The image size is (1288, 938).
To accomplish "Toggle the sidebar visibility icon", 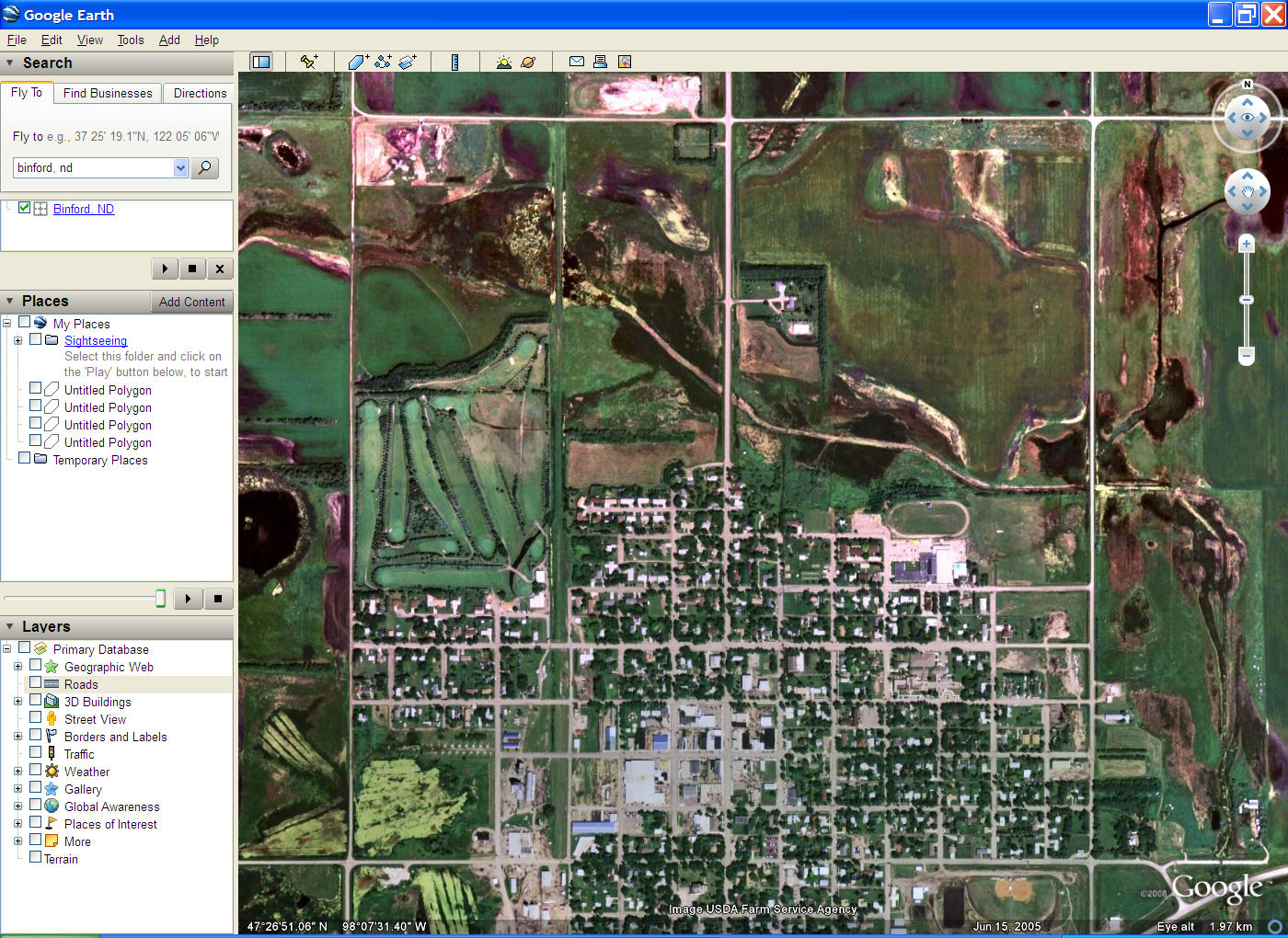I will (261, 62).
